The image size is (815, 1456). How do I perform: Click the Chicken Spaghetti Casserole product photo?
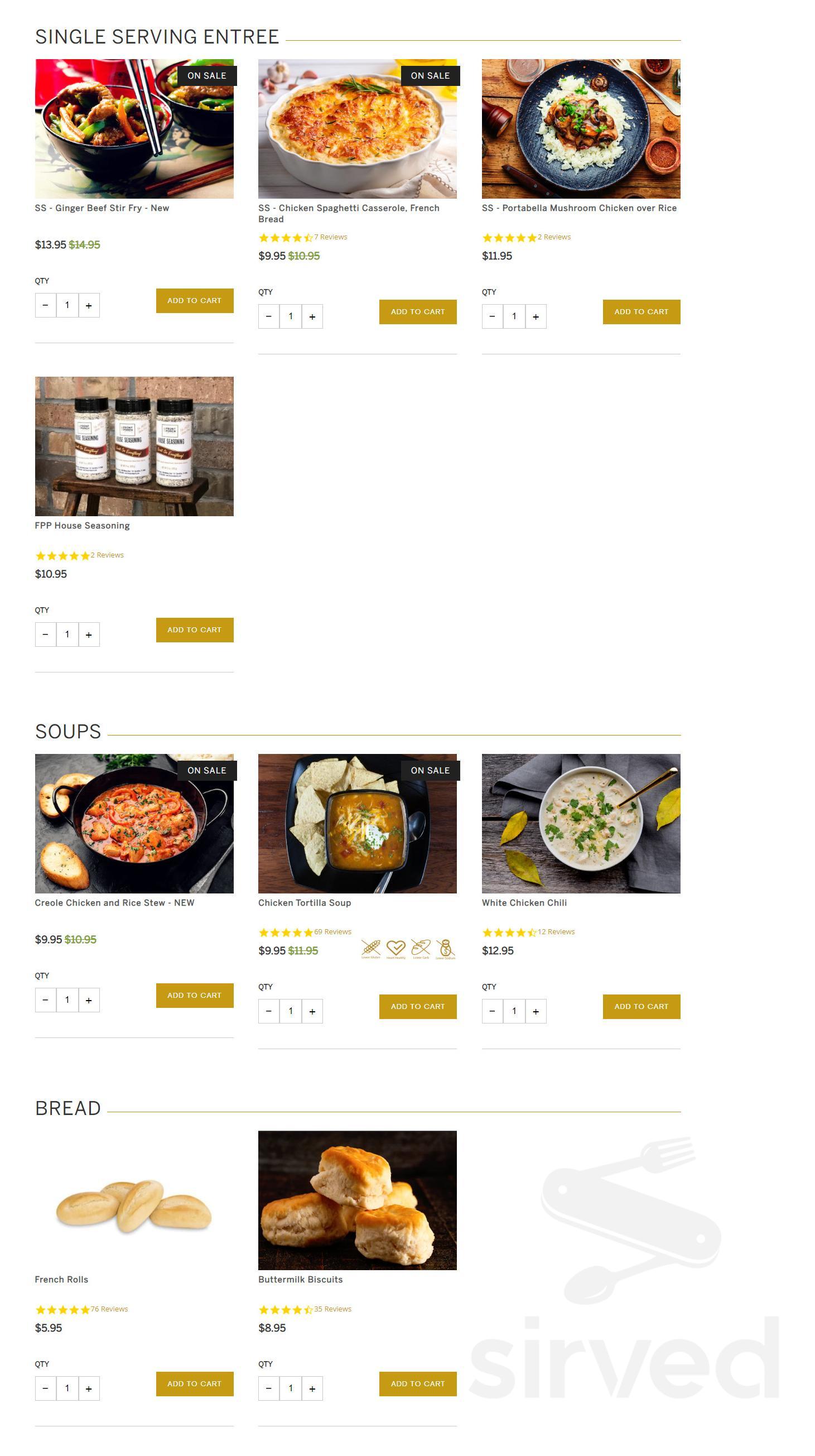pyautogui.click(x=357, y=129)
